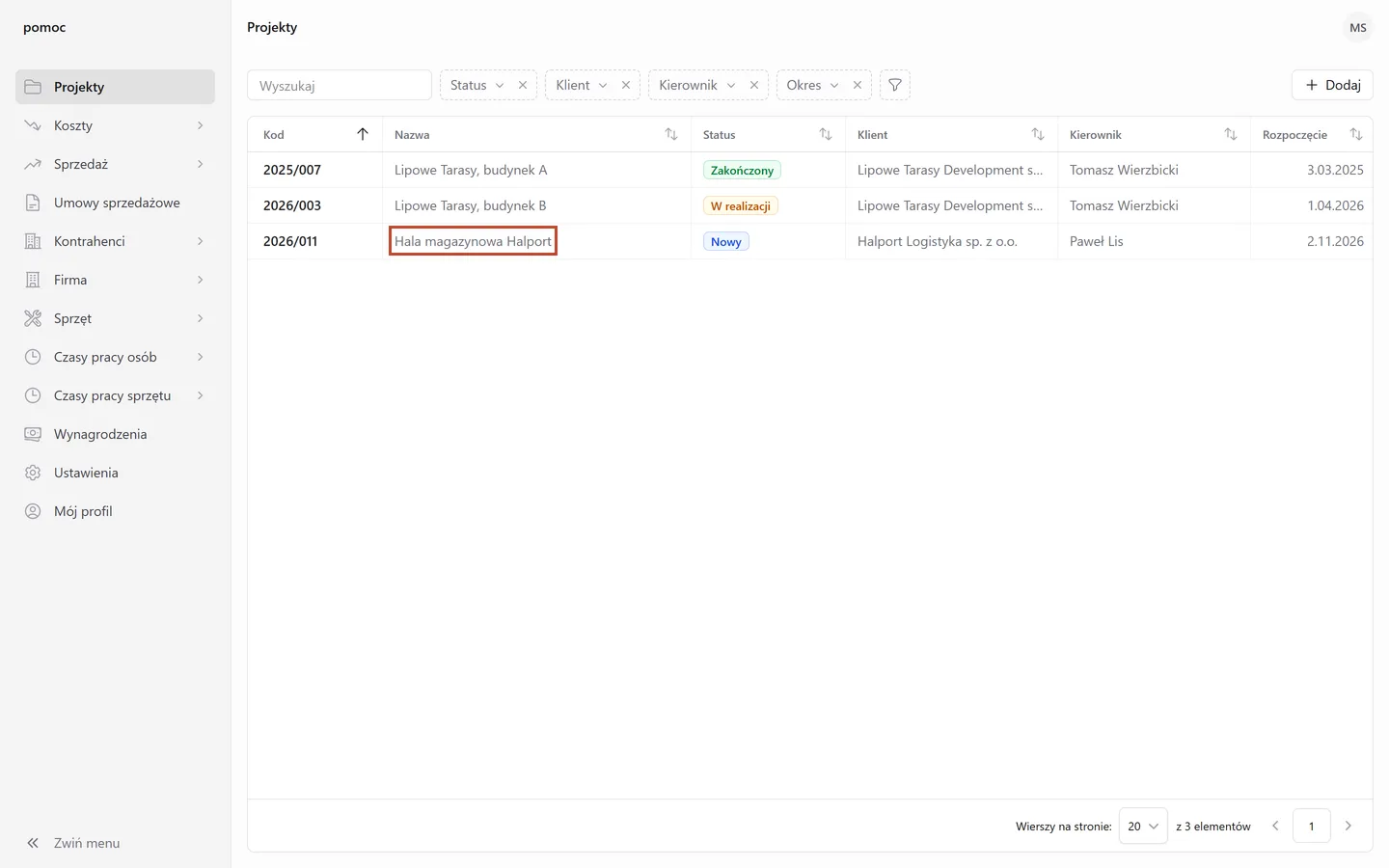
Task: Sort by Nazwa column arrows
Action: coord(671,134)
